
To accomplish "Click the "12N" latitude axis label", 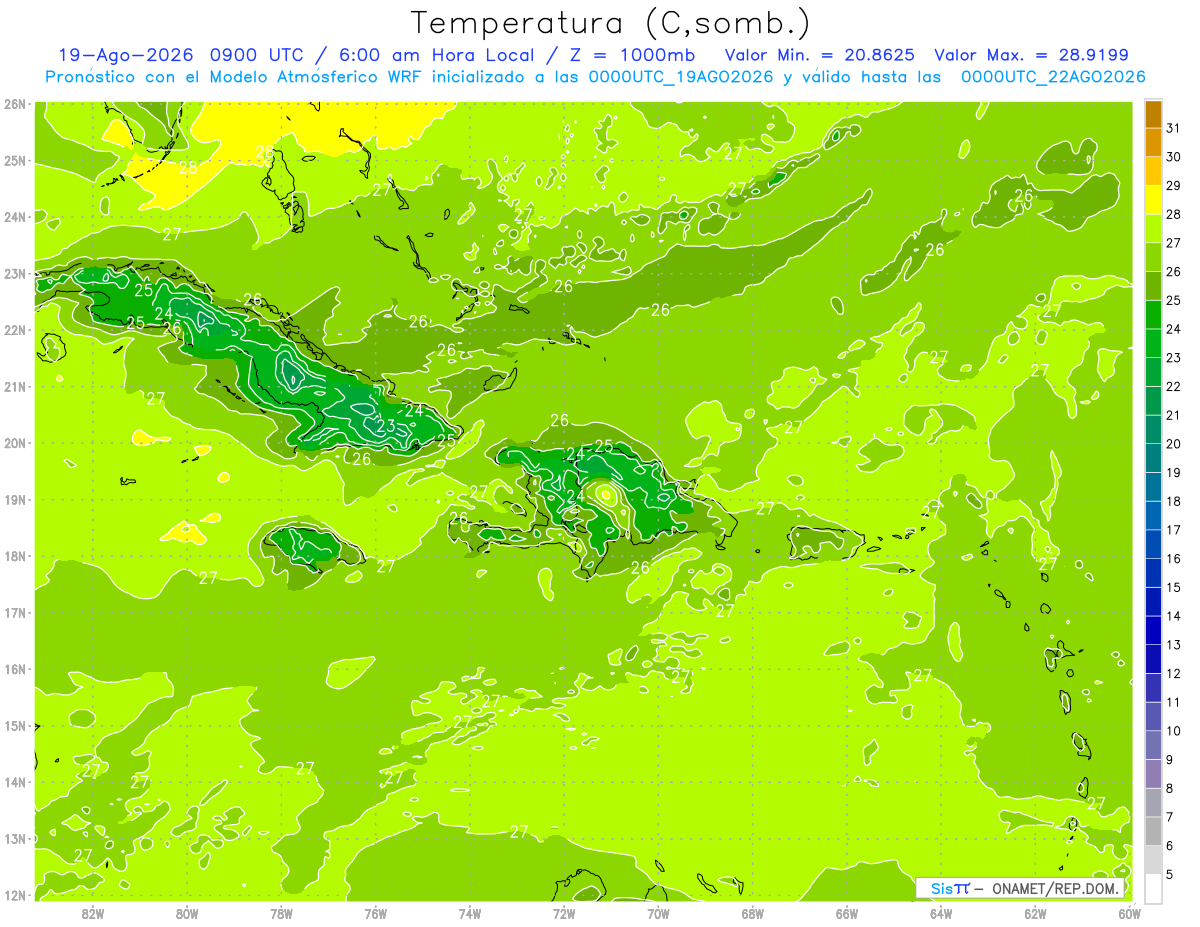I will click(x=14, y=895).
